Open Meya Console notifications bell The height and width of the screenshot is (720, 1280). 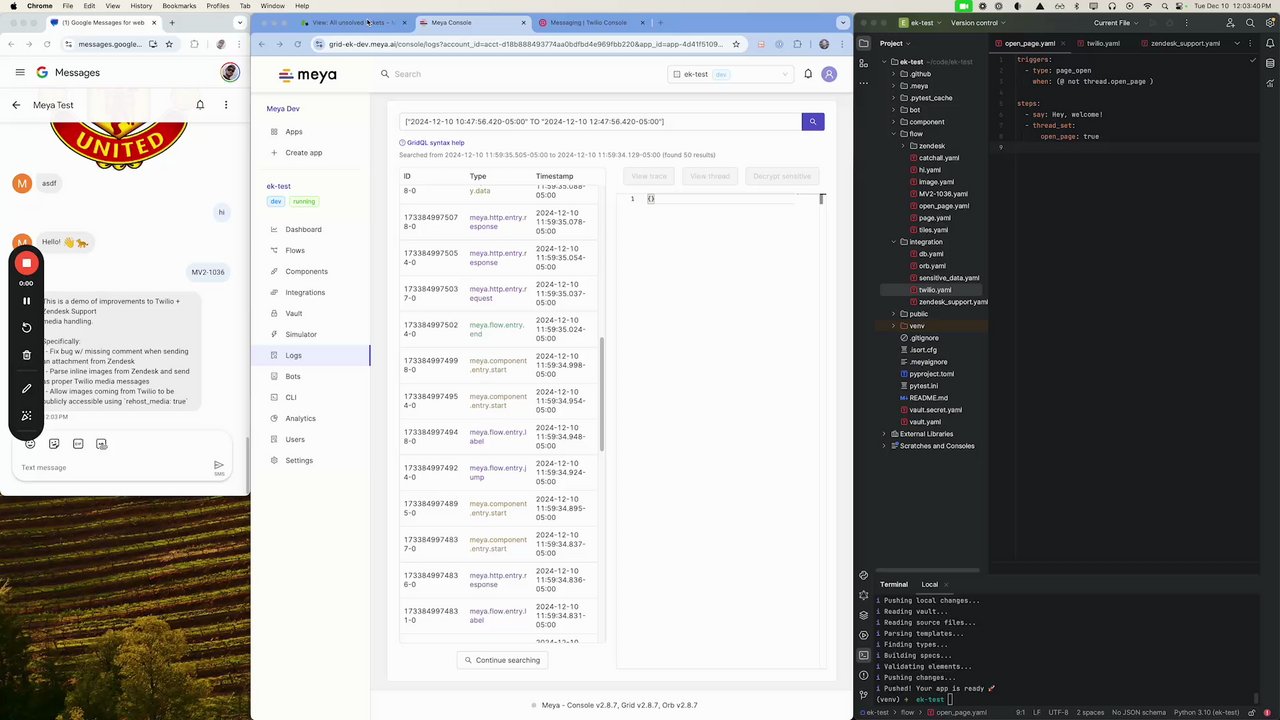point(808,74)
